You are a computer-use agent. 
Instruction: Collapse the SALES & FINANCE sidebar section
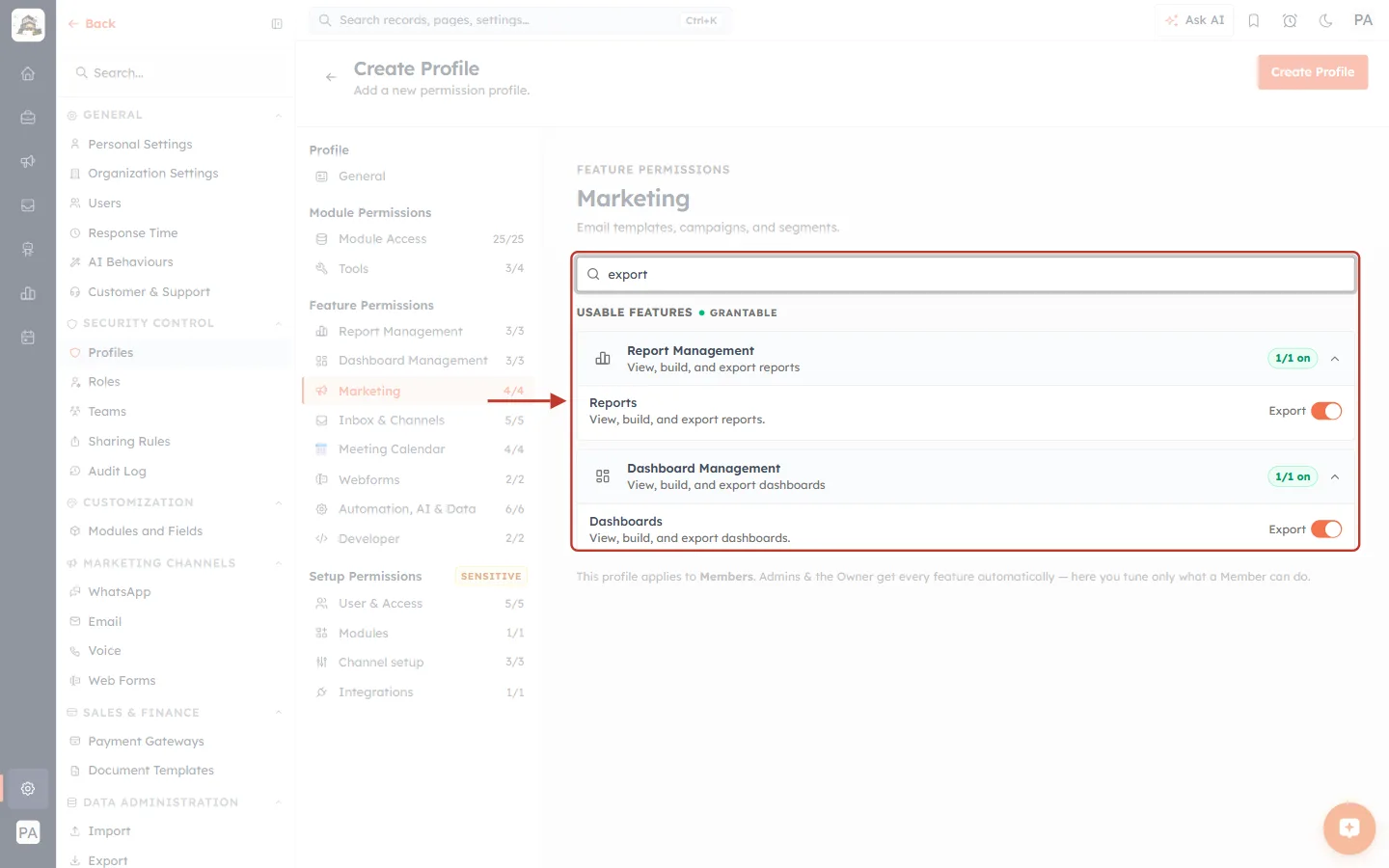point(279,713)
